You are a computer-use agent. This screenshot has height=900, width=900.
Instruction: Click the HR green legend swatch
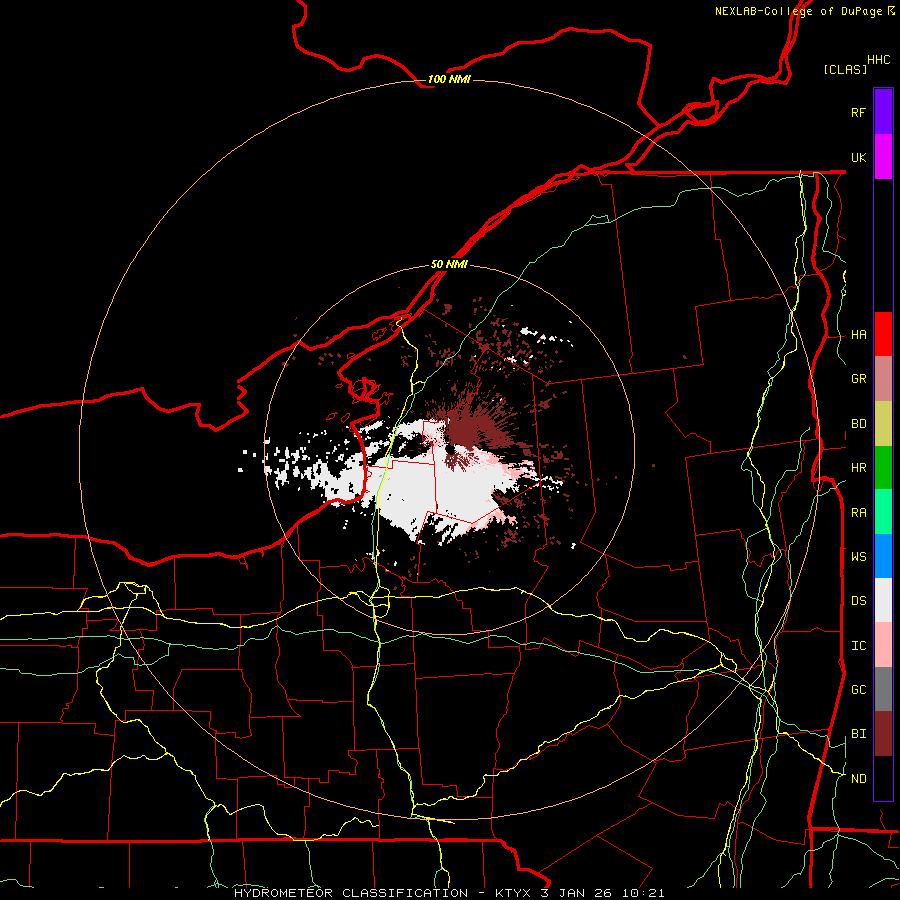pyautogui.click(x=883, y=467)
